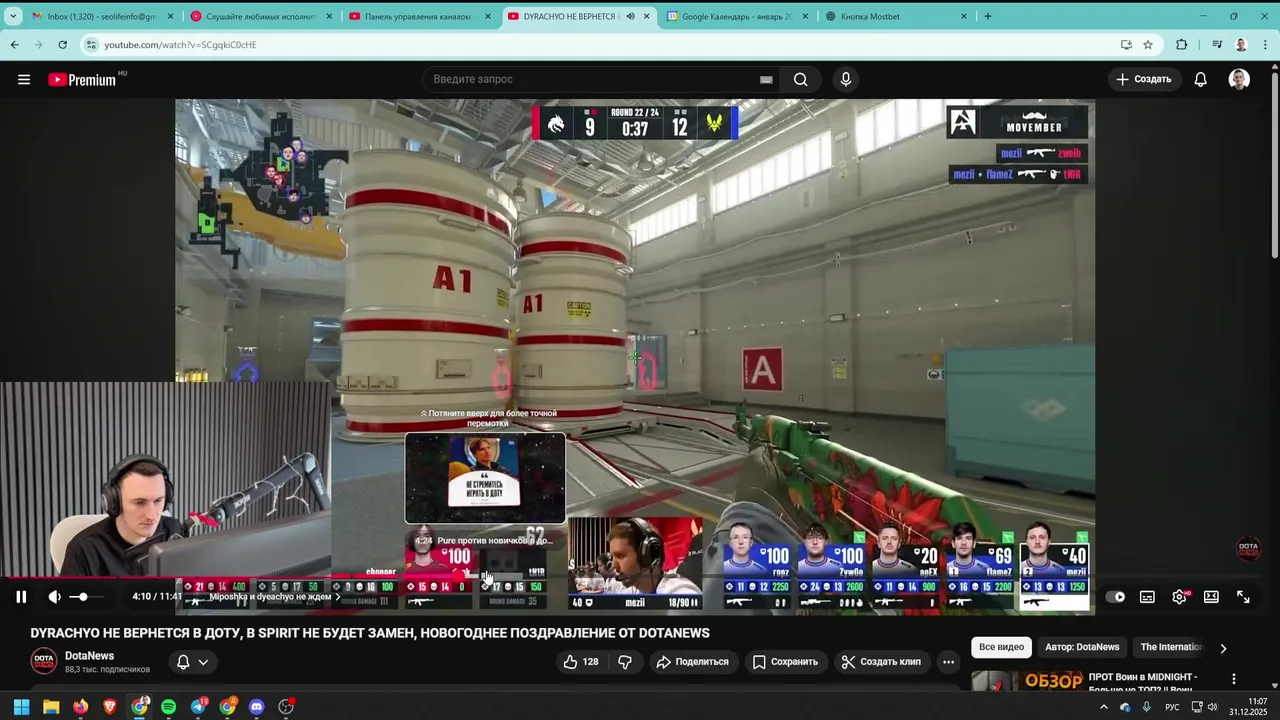Screen dimensions: 1280x720
Task: Mute the video with speaker icon
Action: [55, 597]
